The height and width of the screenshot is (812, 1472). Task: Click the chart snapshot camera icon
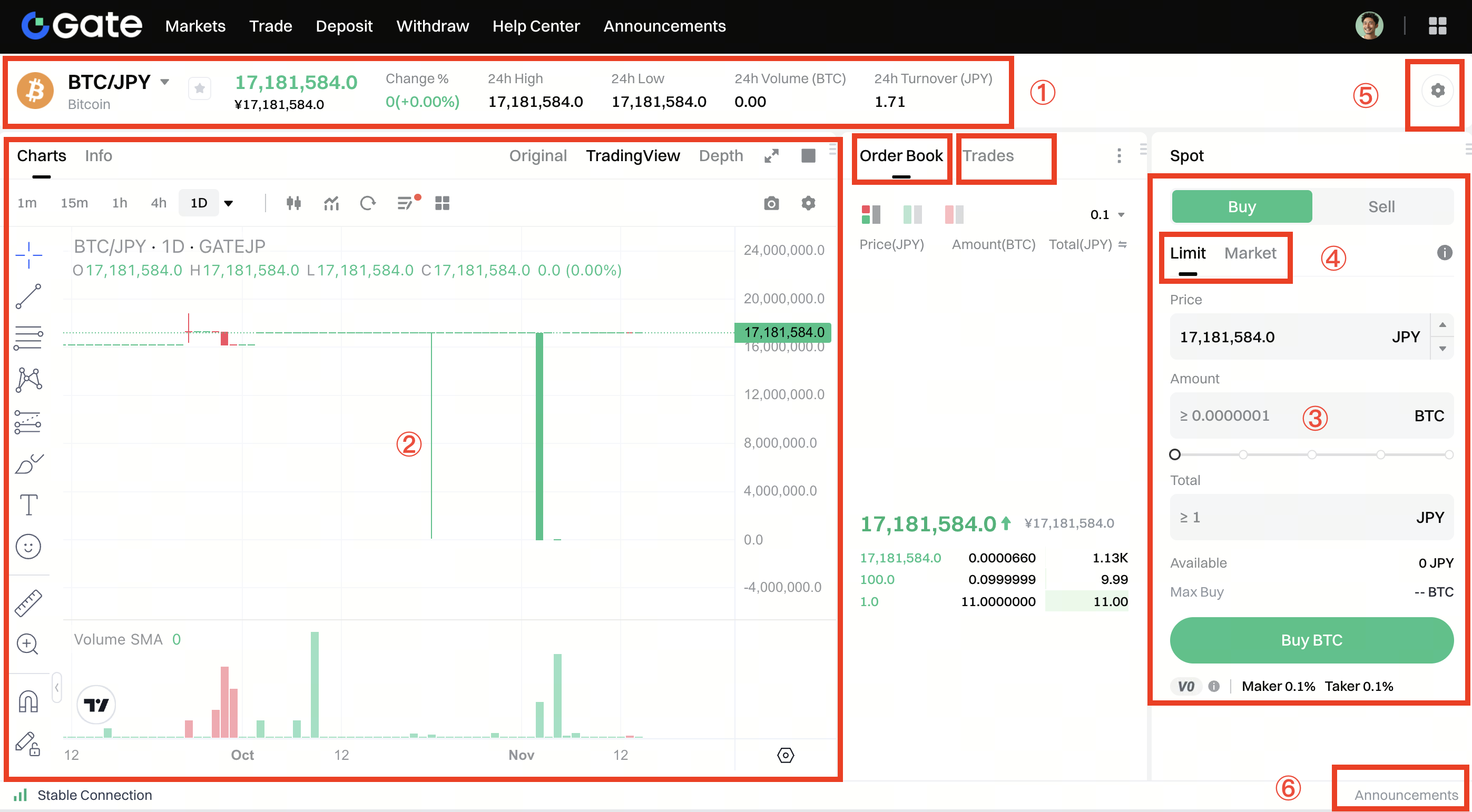point(771,203)
